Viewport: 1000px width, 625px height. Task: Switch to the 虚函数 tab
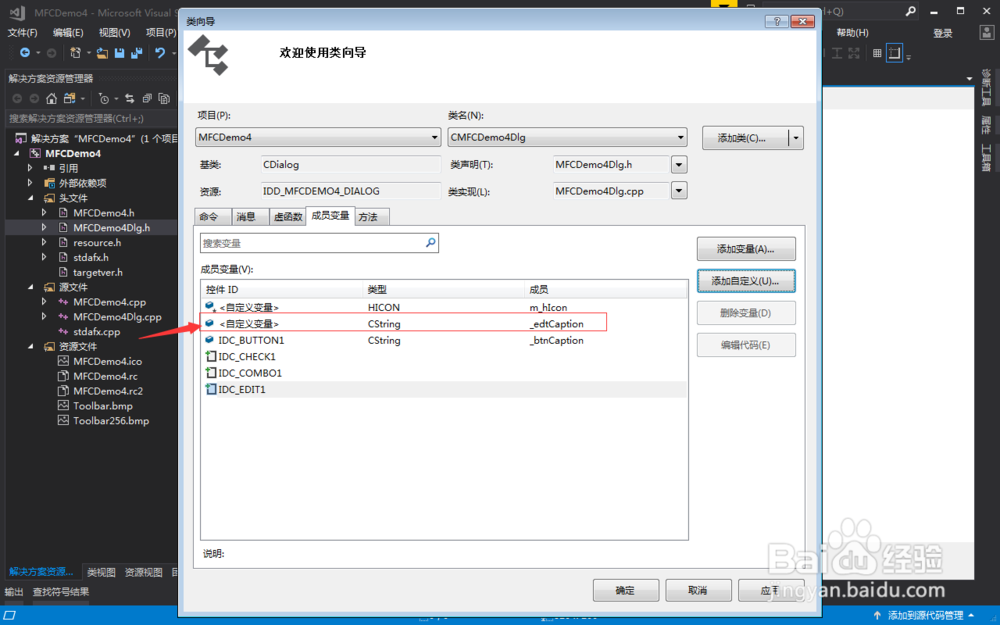coord(288,217)
